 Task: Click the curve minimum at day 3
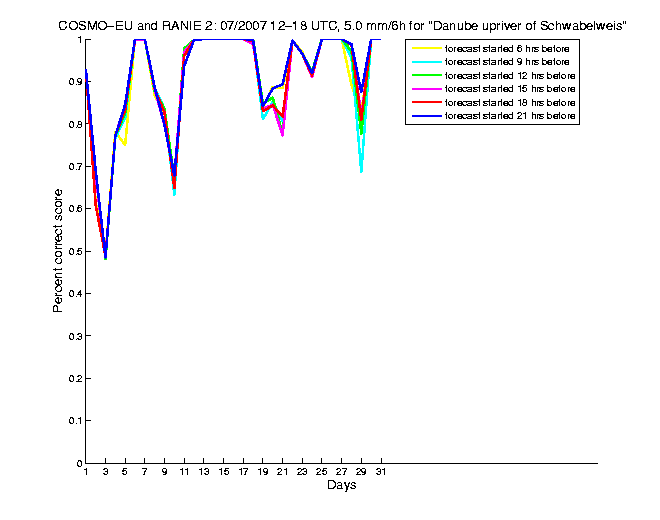click(x=105, y=258)
